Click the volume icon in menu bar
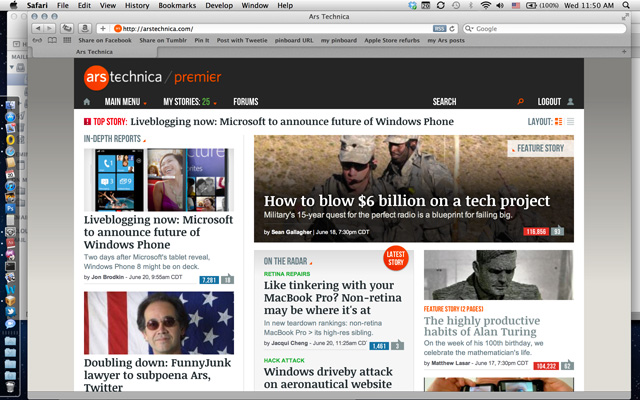The width and height of the screenshot is (640, 400). pos(500,5)
